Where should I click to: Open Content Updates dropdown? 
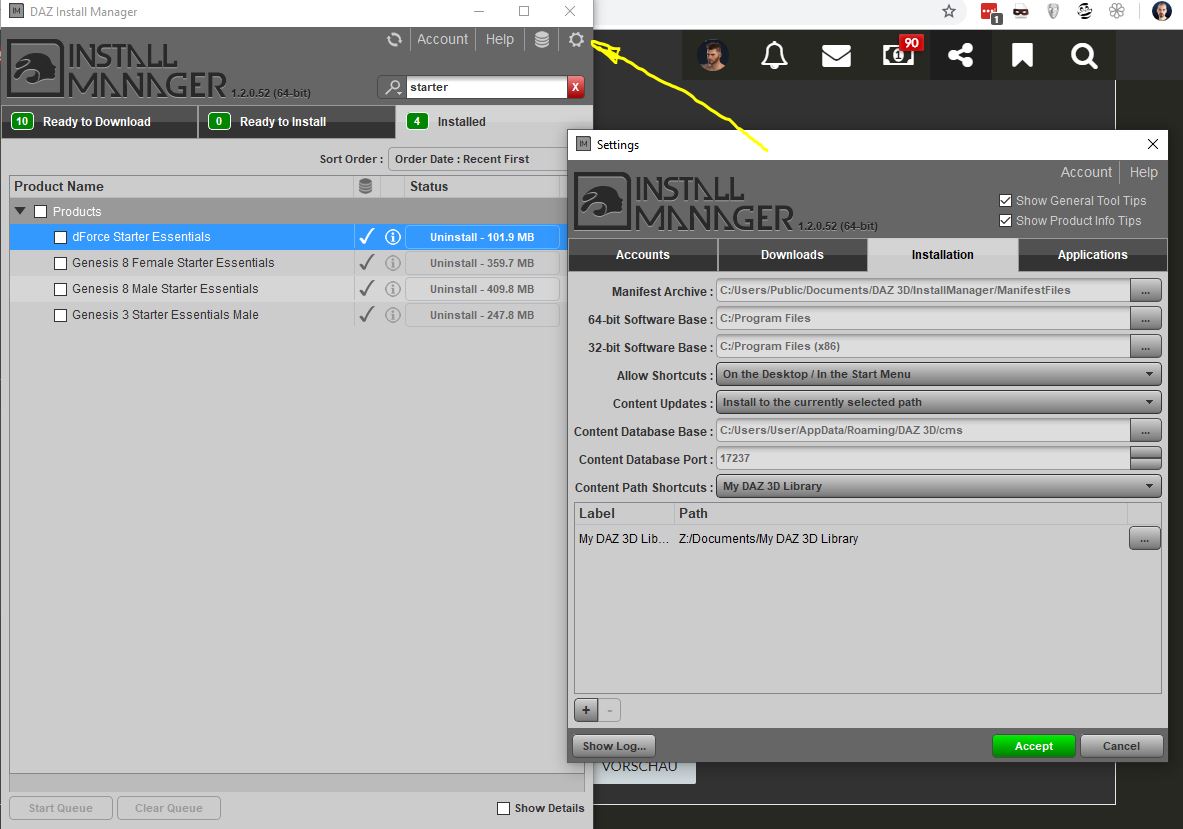(938, 403)
